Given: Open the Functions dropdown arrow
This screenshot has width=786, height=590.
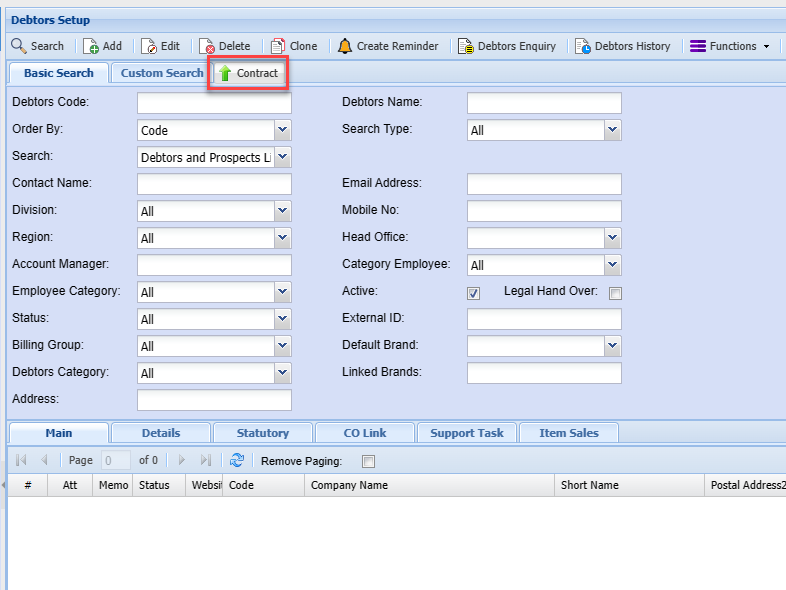Looking at the screenshot, I should click(x=766, y=47).
